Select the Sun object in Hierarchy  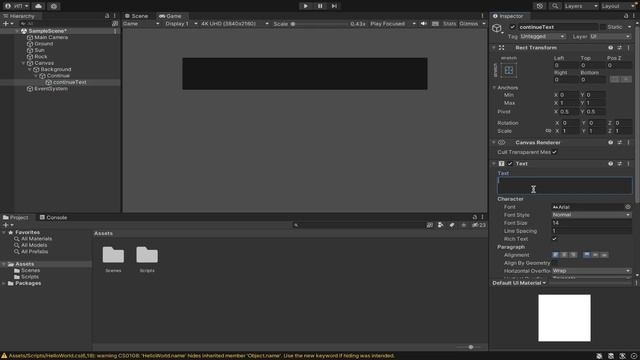pyautogui.click(x=39, y=50)
